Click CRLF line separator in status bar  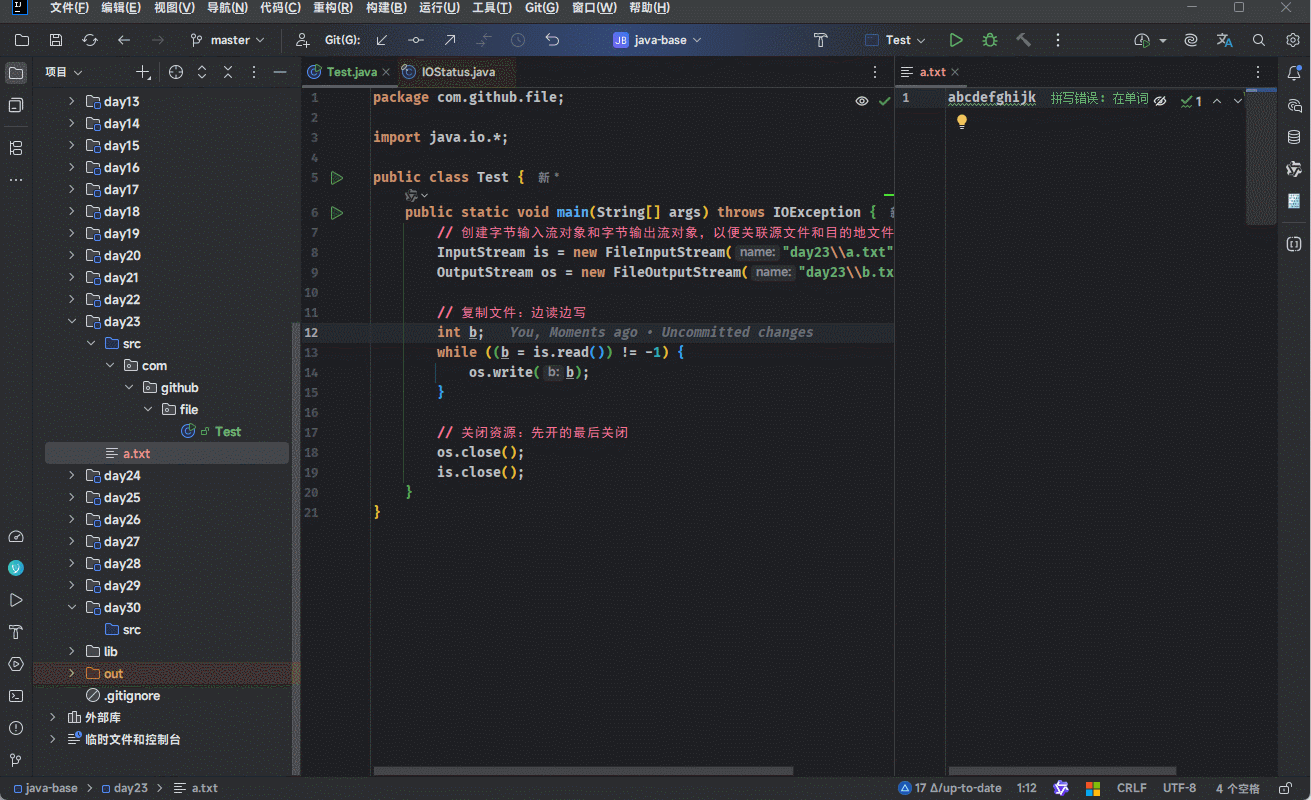click(x=1131, y=788)
